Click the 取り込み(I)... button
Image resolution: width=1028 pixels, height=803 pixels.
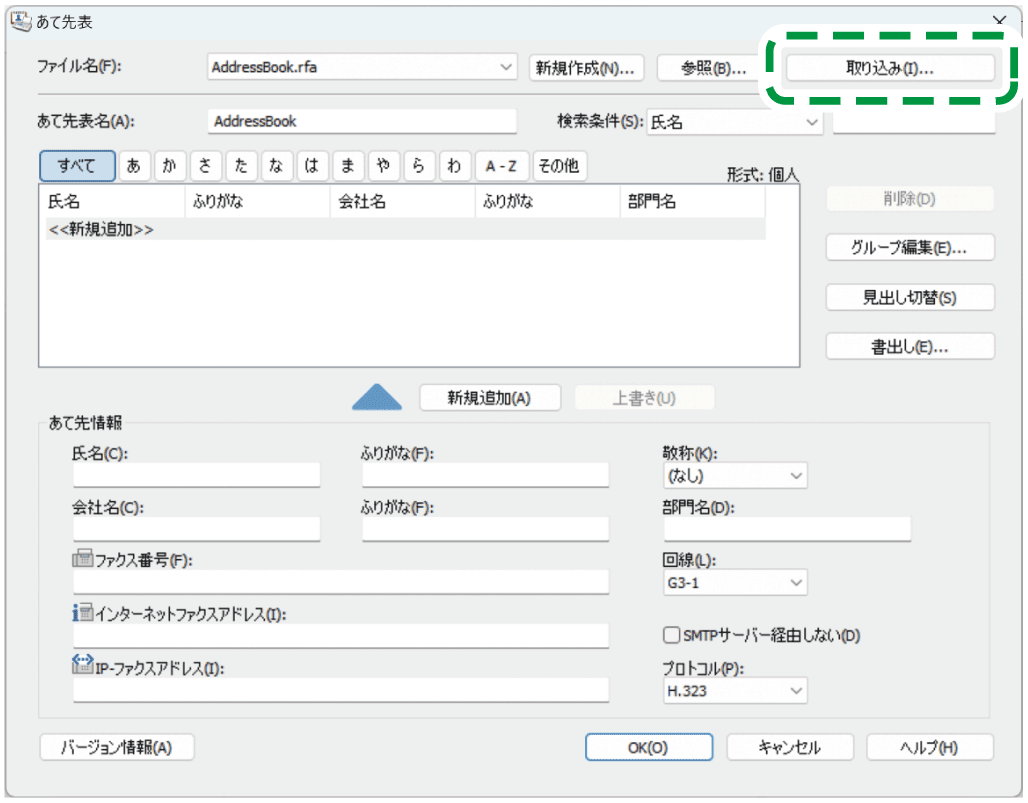[890, 68]
